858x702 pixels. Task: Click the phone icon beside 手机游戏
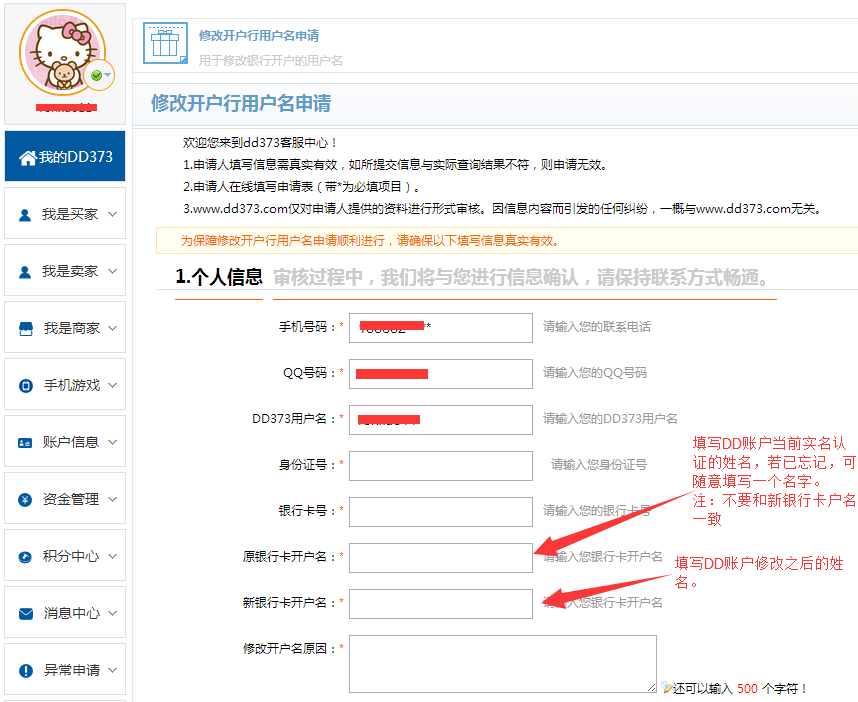tap(26, 386)
